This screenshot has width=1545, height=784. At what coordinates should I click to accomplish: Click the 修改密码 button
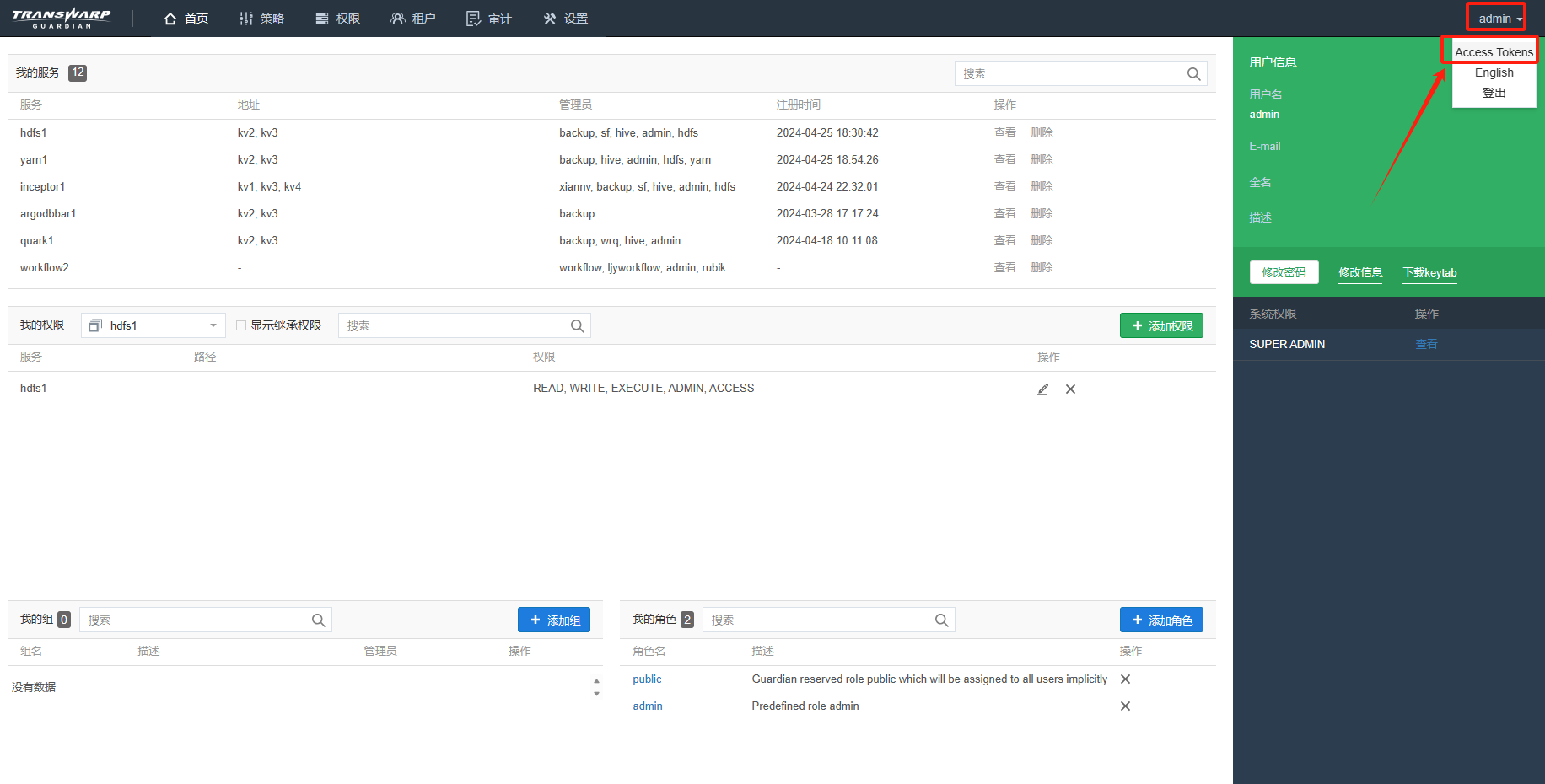(x=1284, y=272)
